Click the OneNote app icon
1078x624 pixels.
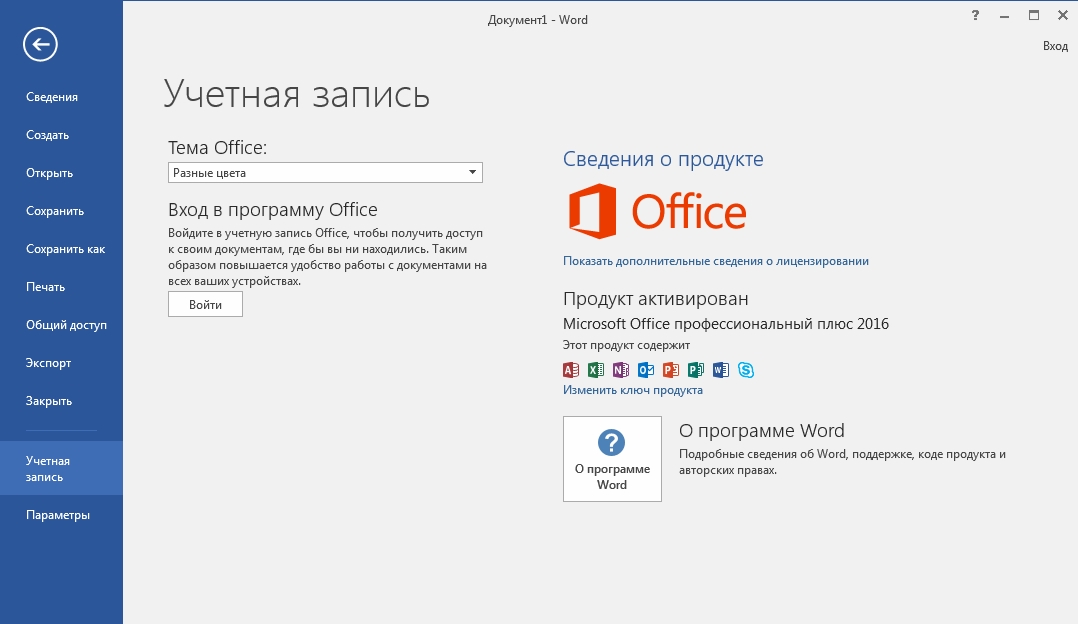[x=620, y=370]
